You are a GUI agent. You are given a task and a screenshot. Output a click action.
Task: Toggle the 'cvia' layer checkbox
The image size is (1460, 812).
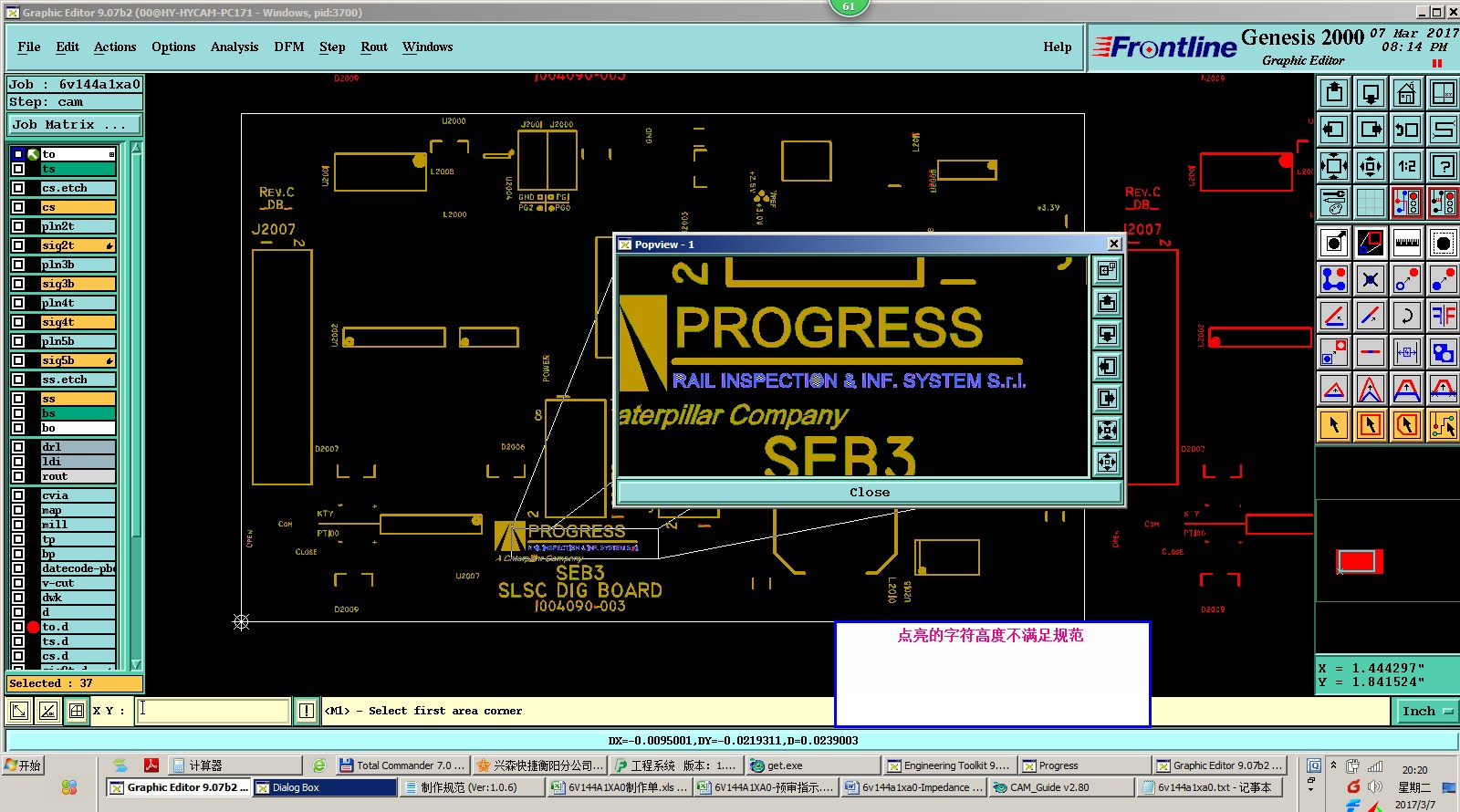[x=18, y=495]
